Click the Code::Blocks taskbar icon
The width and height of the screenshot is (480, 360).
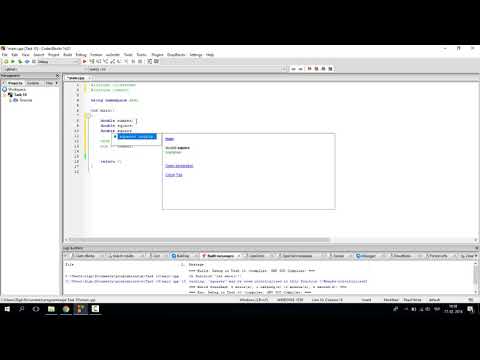pyautogui.click(x=81, y=309)
